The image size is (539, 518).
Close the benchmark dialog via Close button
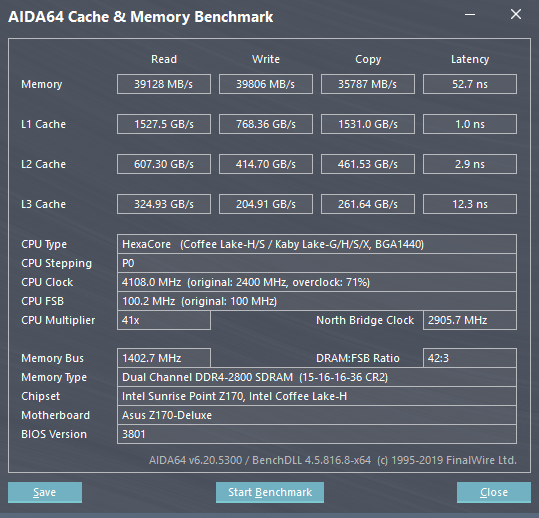pyautogui.click(x=494, y=492)
